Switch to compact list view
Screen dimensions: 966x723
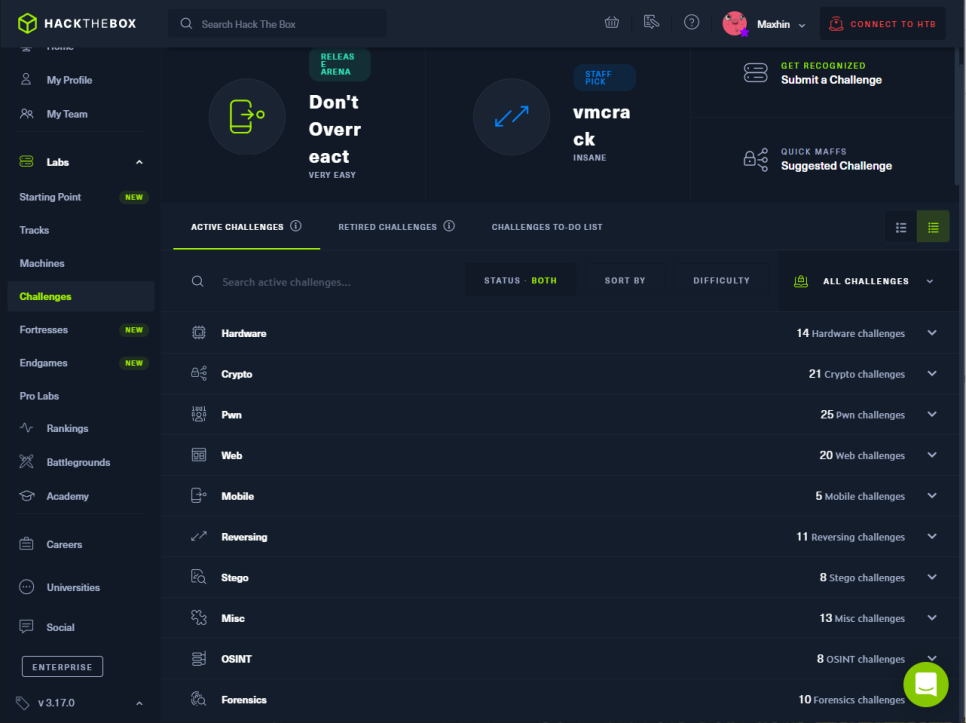[x=901, y=227]
